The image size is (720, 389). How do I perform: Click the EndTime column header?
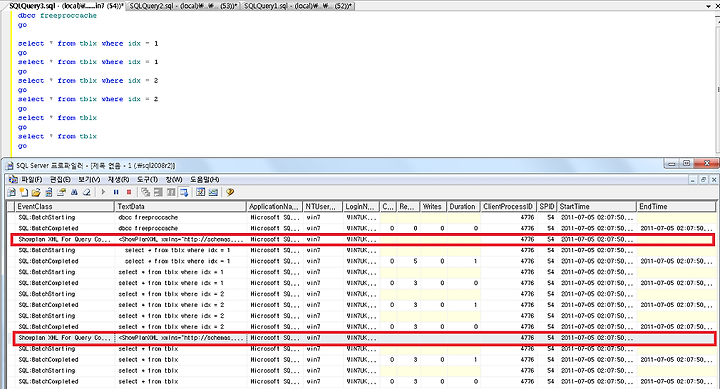click(x=676, y=207)
